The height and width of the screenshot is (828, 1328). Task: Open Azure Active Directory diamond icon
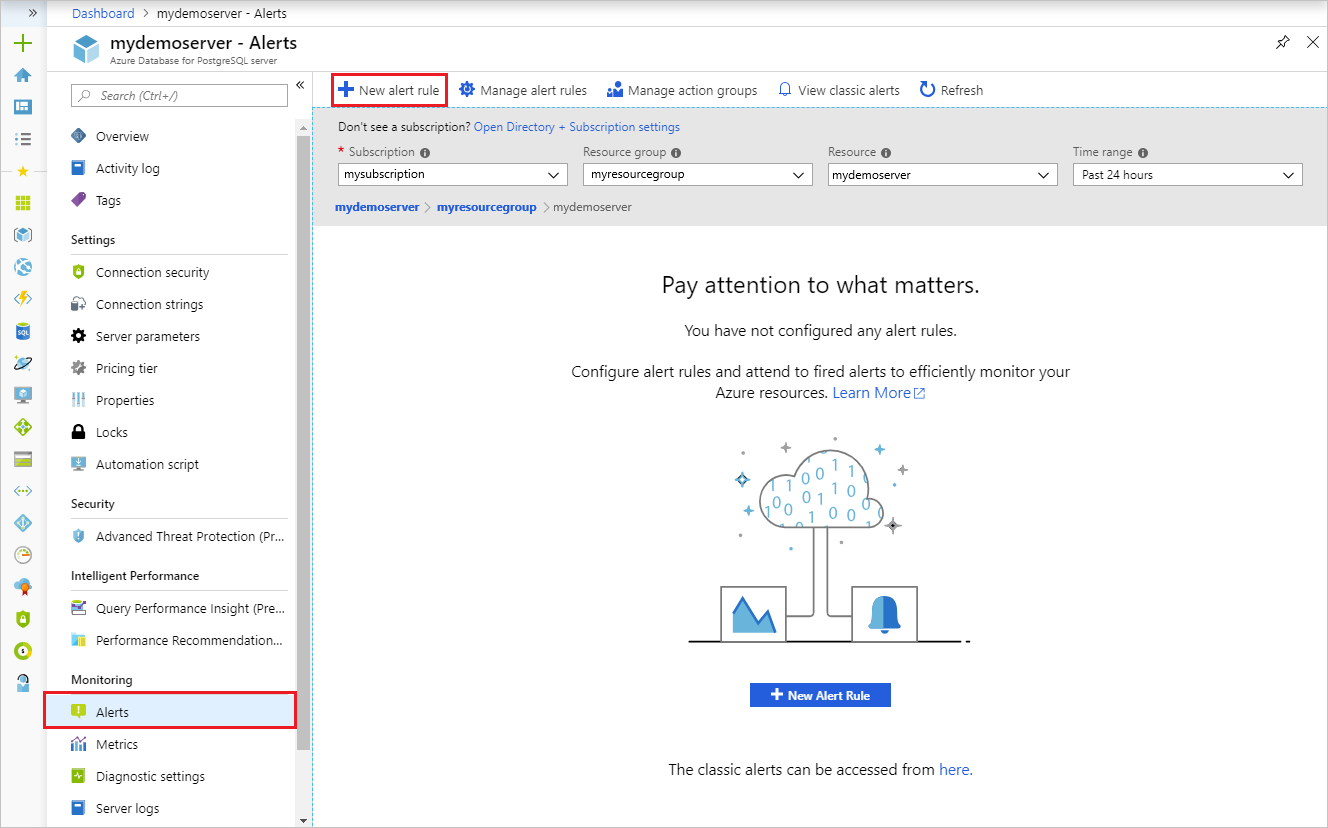(23, 523)
